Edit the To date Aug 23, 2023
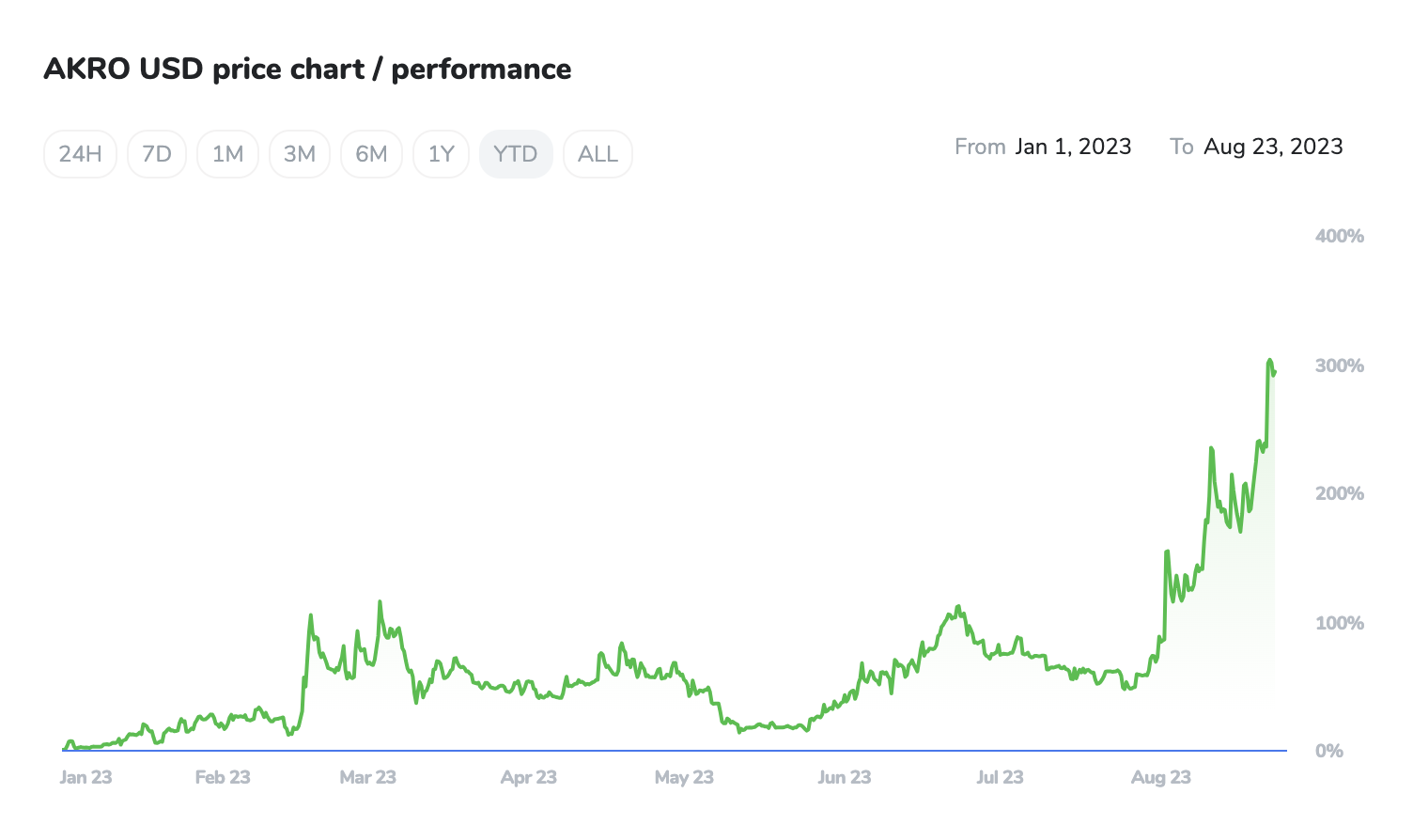Screen dimensions: 1413x840 (1273, 147)
